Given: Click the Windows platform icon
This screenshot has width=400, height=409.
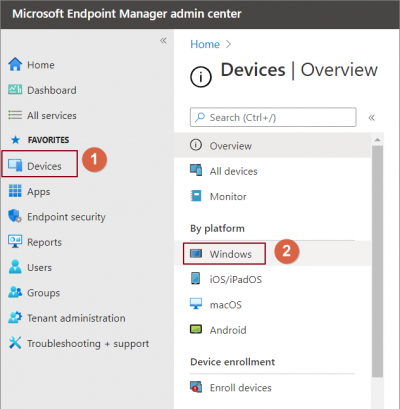Looking at the screenshot, I should tap(196, 254).
